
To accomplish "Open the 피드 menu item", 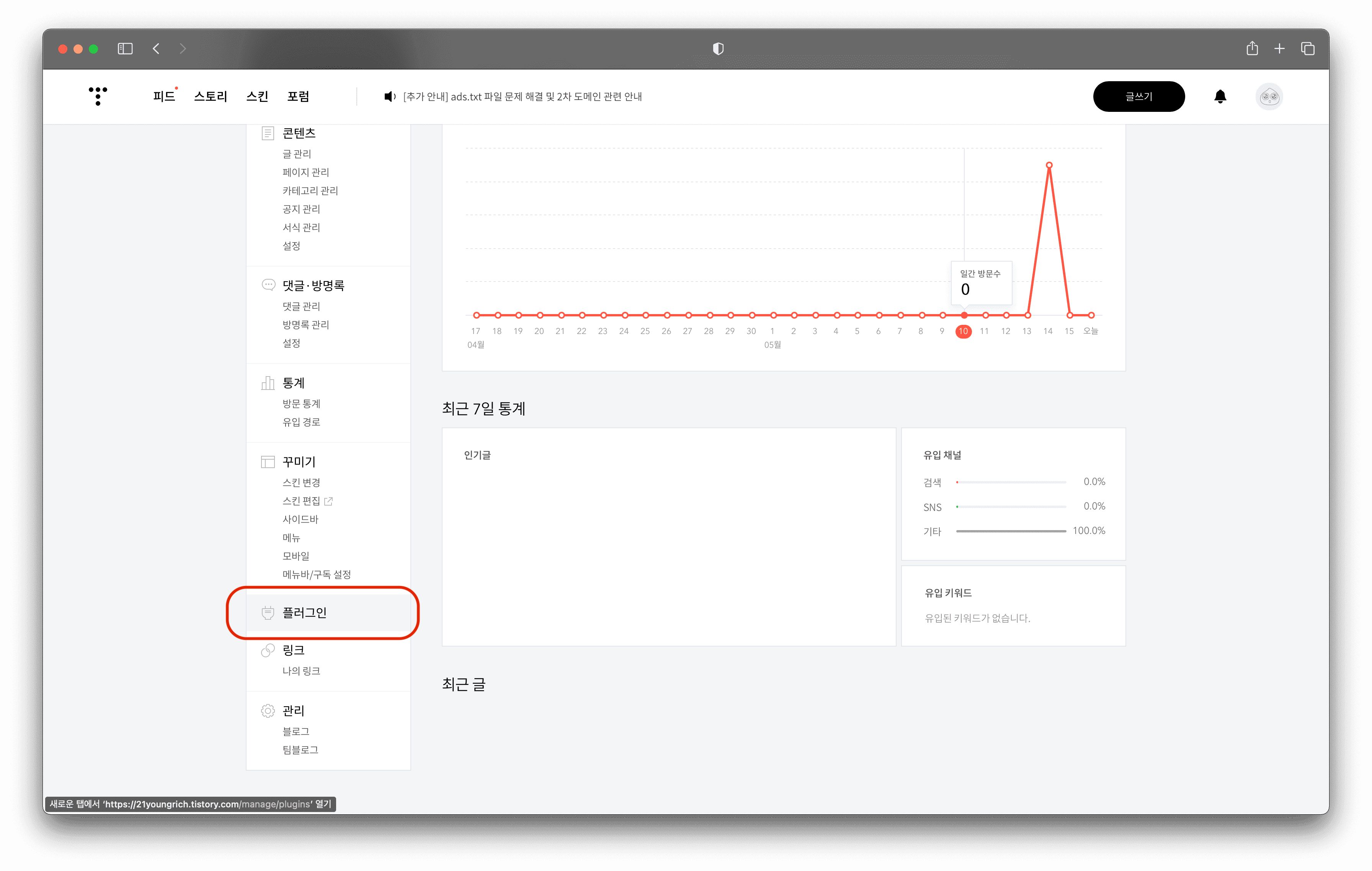I will point(163,97).
